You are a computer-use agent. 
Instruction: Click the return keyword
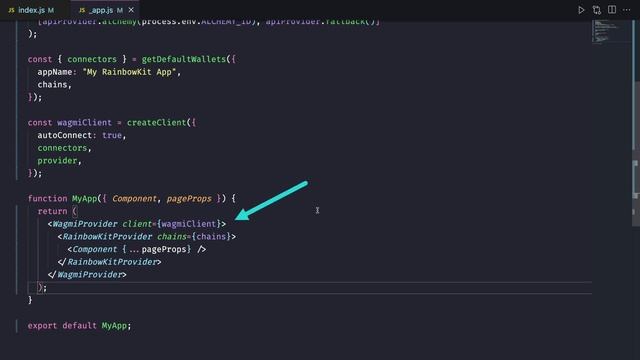(x=52, y=211)
